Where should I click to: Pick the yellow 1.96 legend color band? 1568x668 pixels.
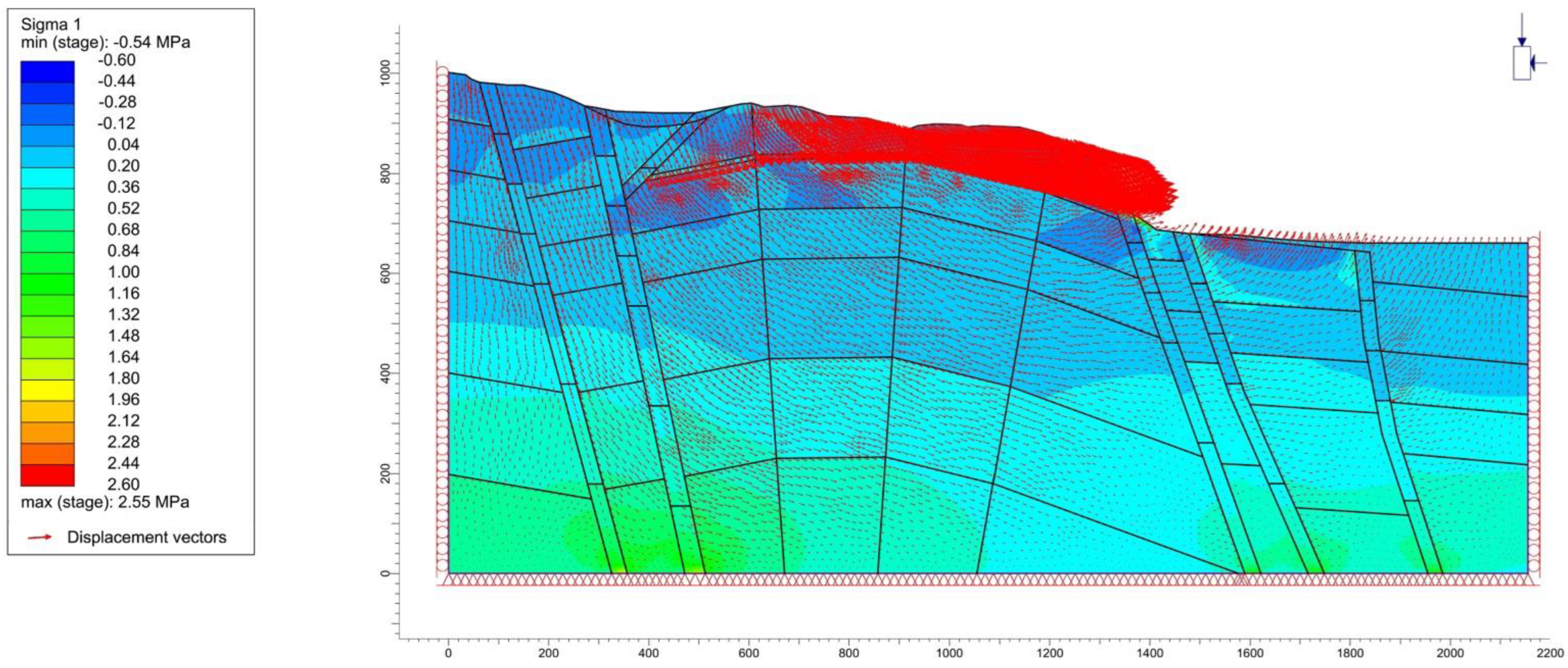tap(47, 390)
